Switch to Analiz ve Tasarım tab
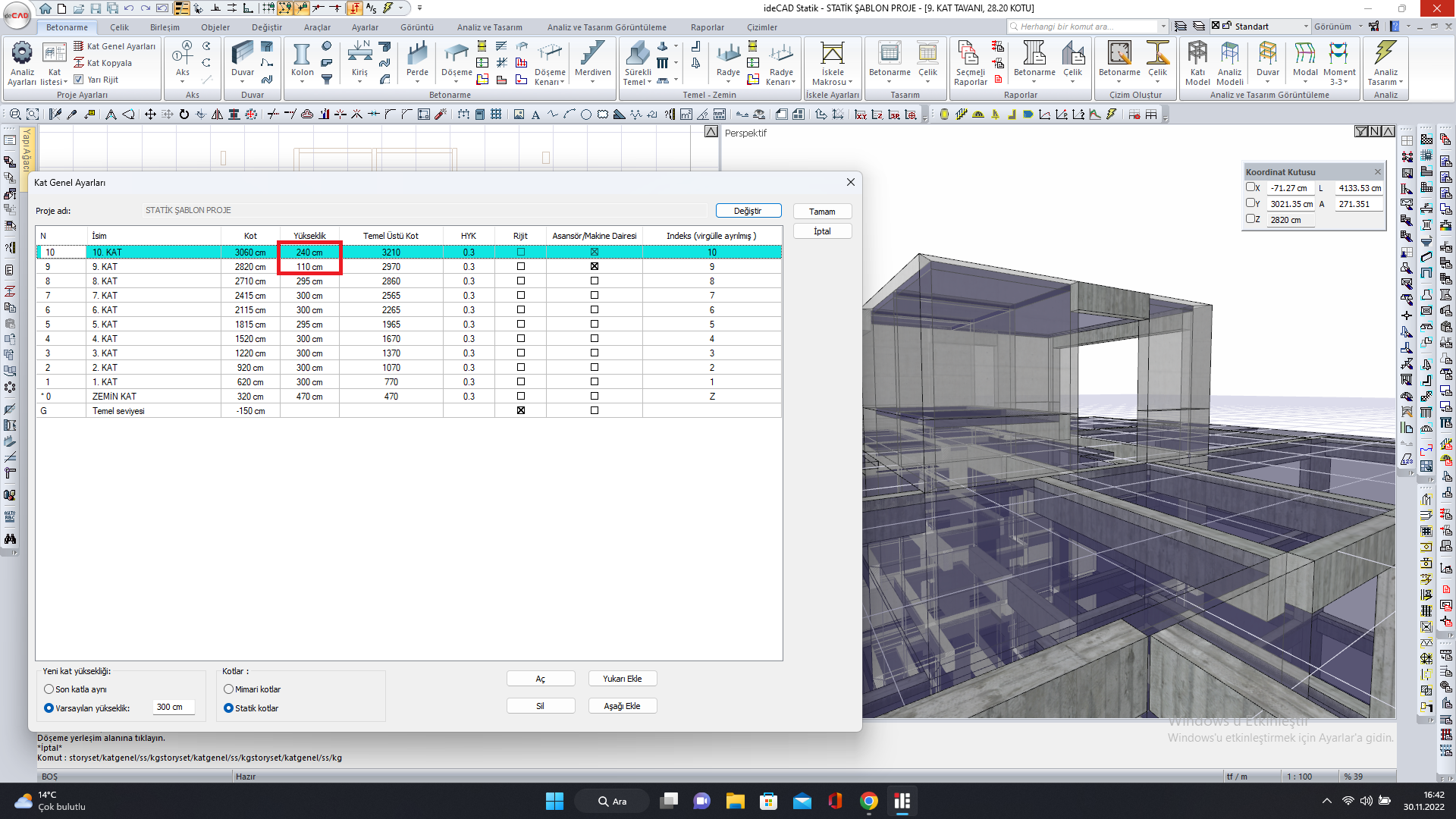This screenshot has width=1456, height=819. [x=489, y=27]
